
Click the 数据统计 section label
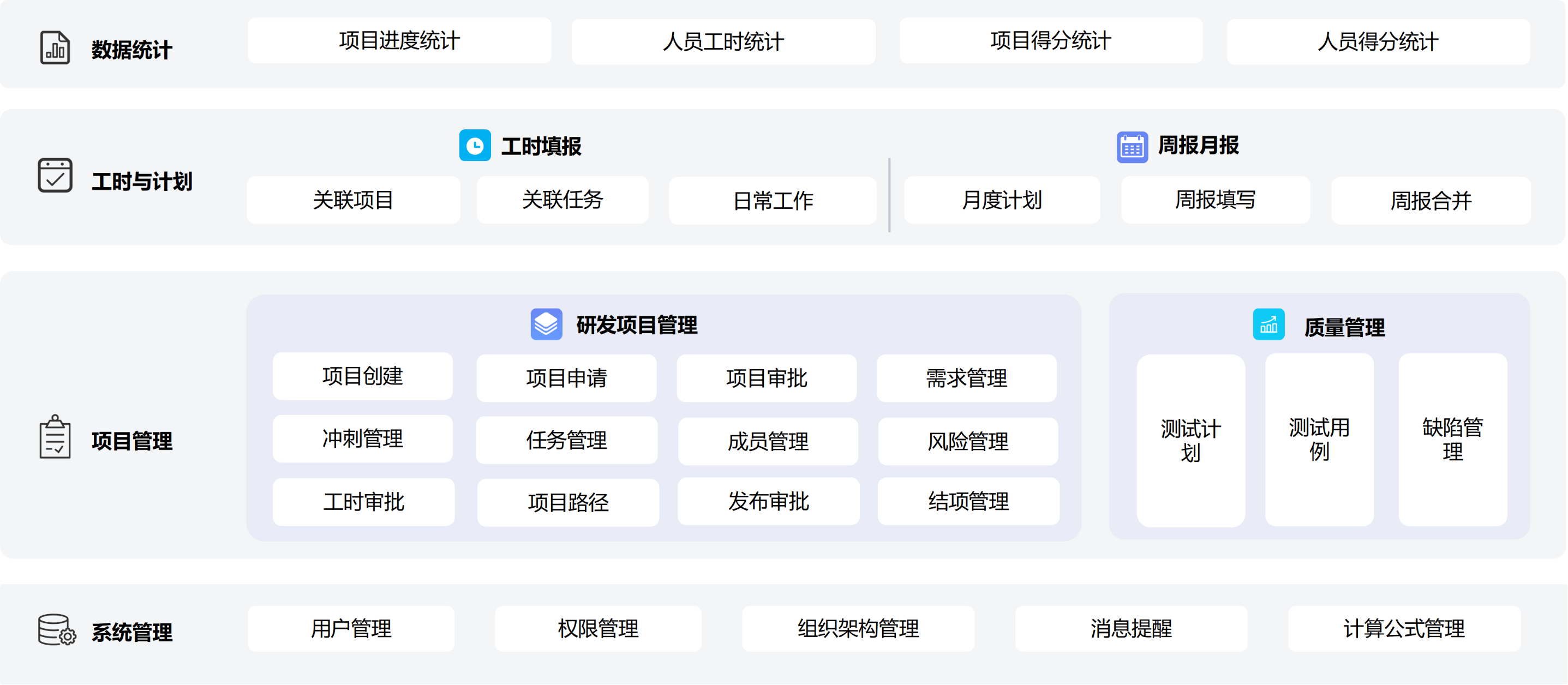pos(131,50)
